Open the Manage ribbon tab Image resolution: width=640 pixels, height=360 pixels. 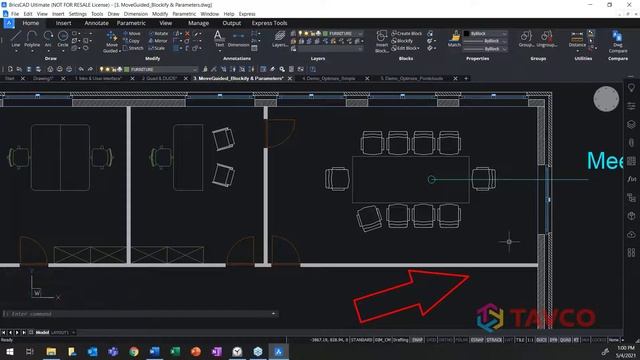(x=198, y=23)
